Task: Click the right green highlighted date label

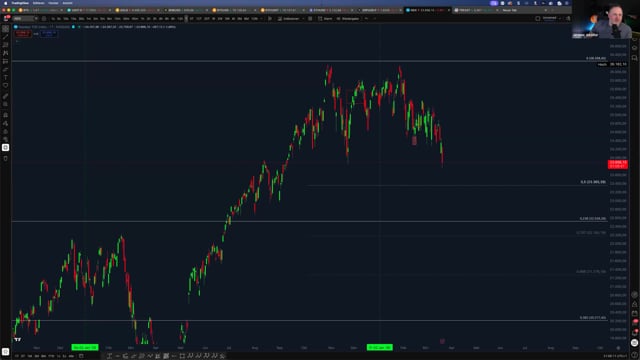Action: [380, 347]
